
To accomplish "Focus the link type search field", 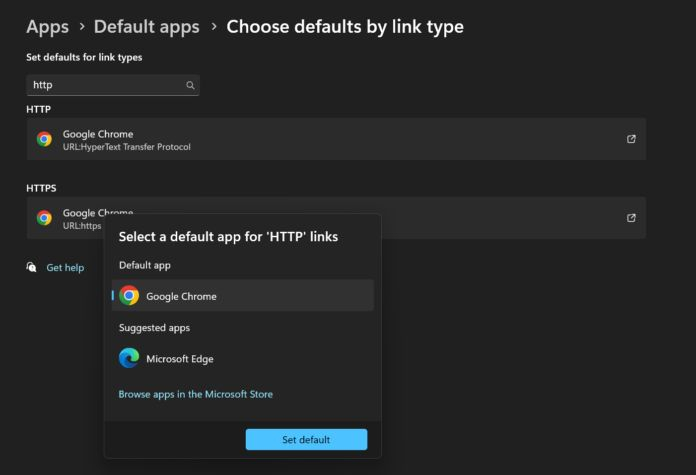I will tap(105, 86).
